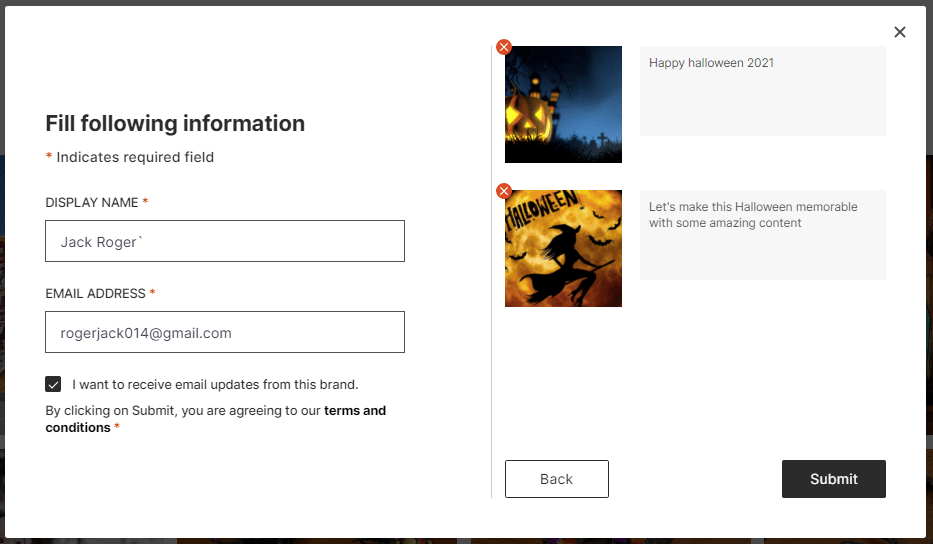This screenshot has width=933, height=544.
Task: Focus the Email Address input field
Action: coord(225,332)
